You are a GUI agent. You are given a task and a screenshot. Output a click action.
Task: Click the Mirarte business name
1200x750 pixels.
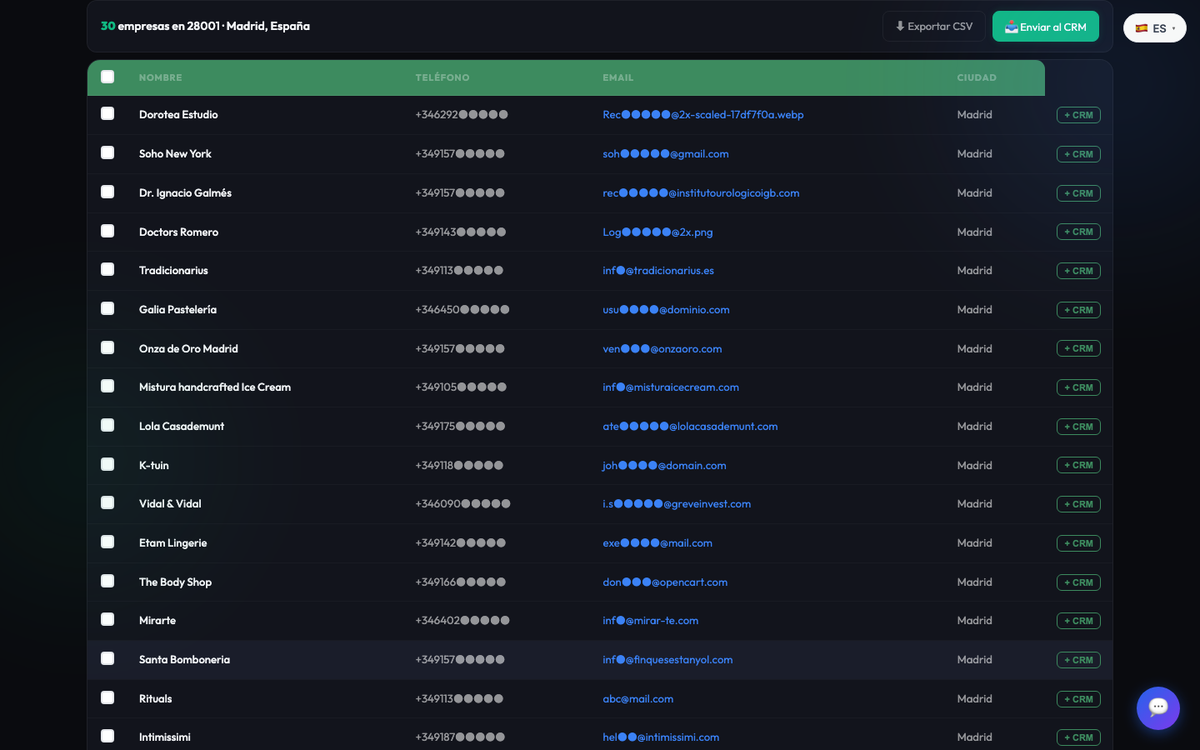pos(157,621)
